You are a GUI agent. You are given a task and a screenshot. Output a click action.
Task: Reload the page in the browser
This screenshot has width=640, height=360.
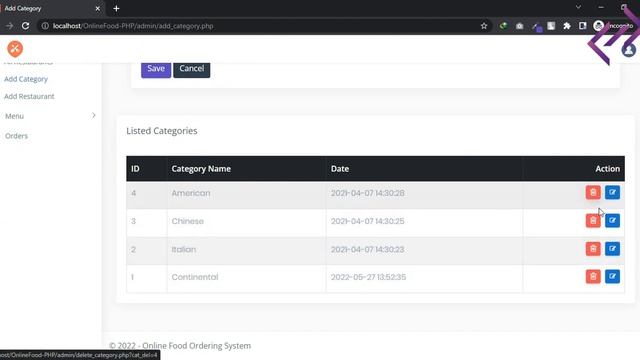(25, 26)
